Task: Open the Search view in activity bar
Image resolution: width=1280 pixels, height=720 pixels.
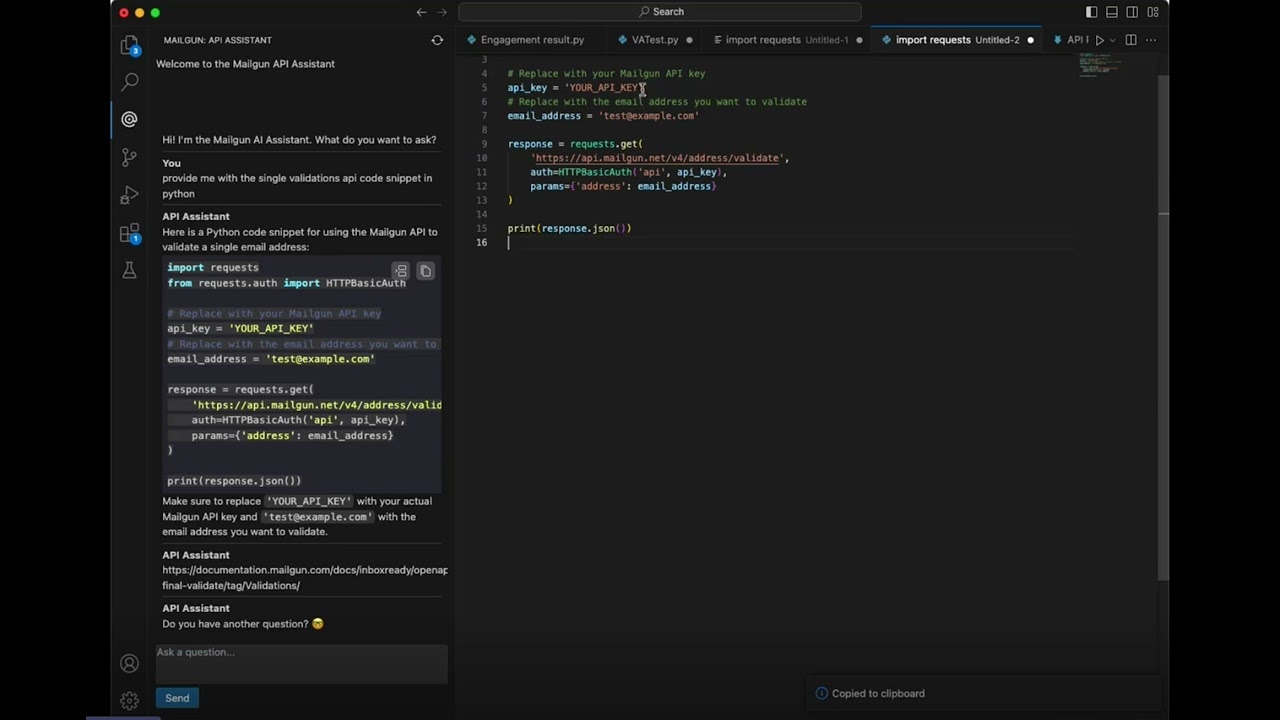Action: [x=129, y=82]
